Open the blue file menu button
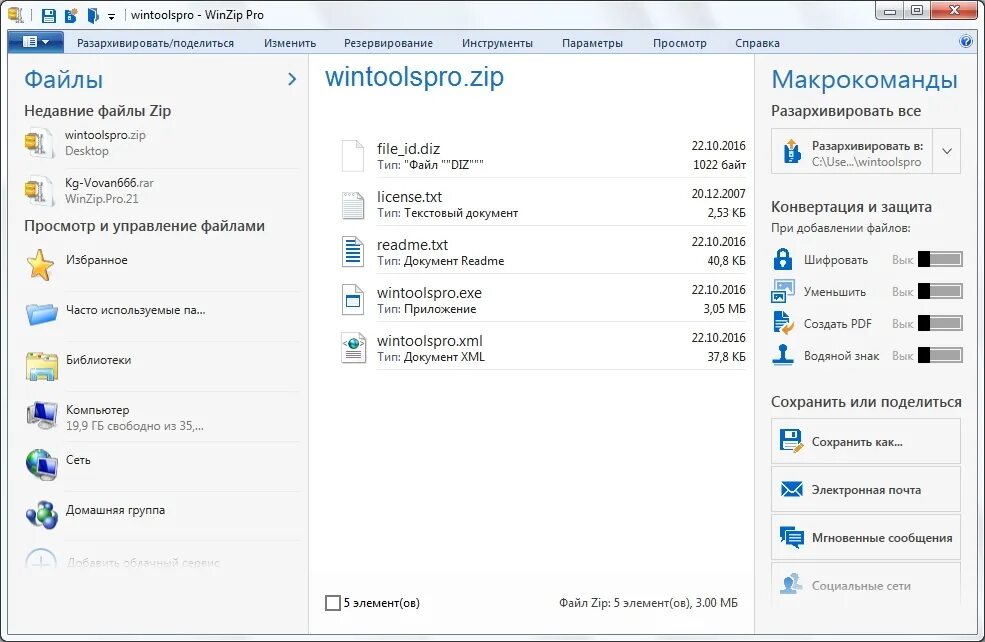 pos(35,42)
